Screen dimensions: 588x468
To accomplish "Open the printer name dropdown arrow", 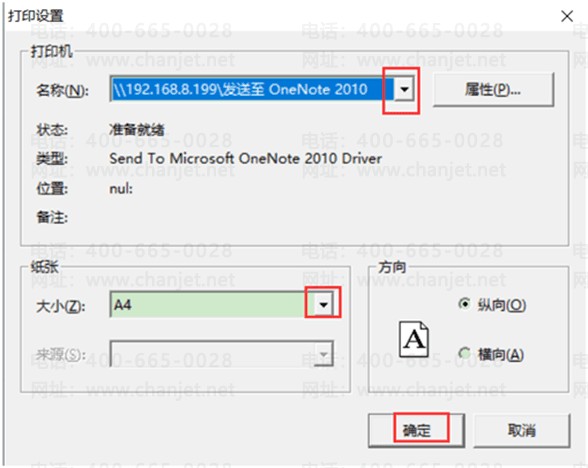I will 404,89.
